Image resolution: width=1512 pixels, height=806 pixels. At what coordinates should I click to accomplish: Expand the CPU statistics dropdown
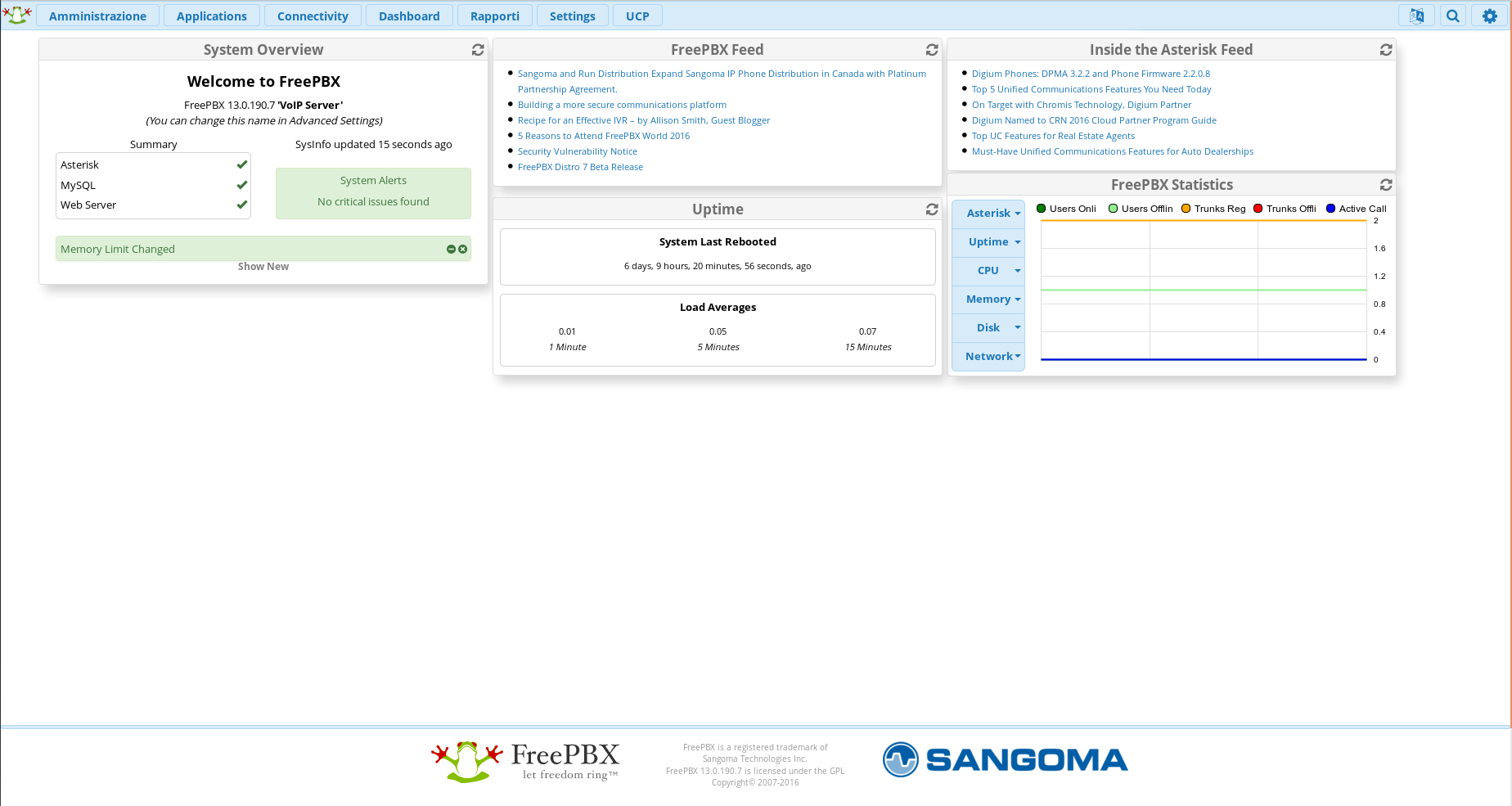pos(988,271)
